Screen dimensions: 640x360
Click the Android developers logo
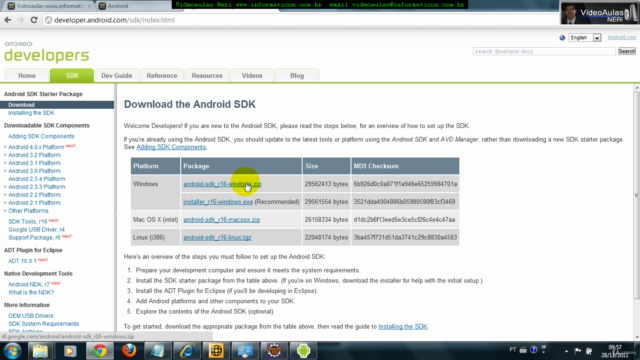click(47, 52)
